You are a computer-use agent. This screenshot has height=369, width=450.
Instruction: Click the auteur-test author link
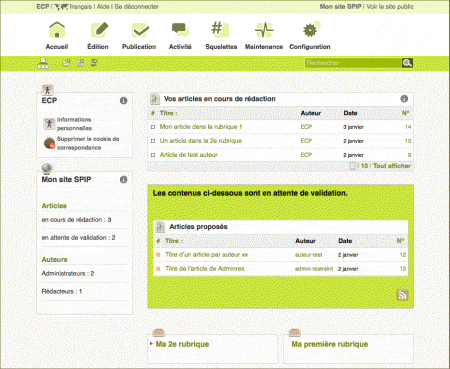309,255
